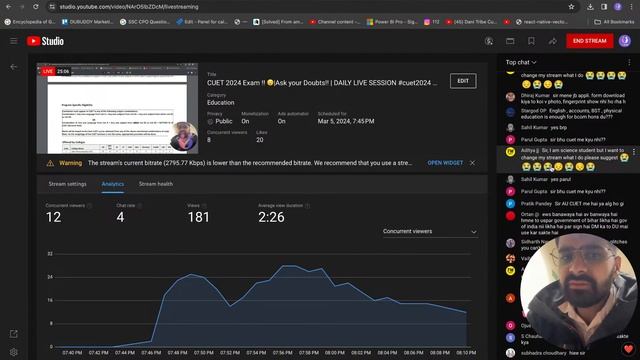Bookmark this page with the star icon
This screenshot has width=640, height=360.
[x=571, y=7]
